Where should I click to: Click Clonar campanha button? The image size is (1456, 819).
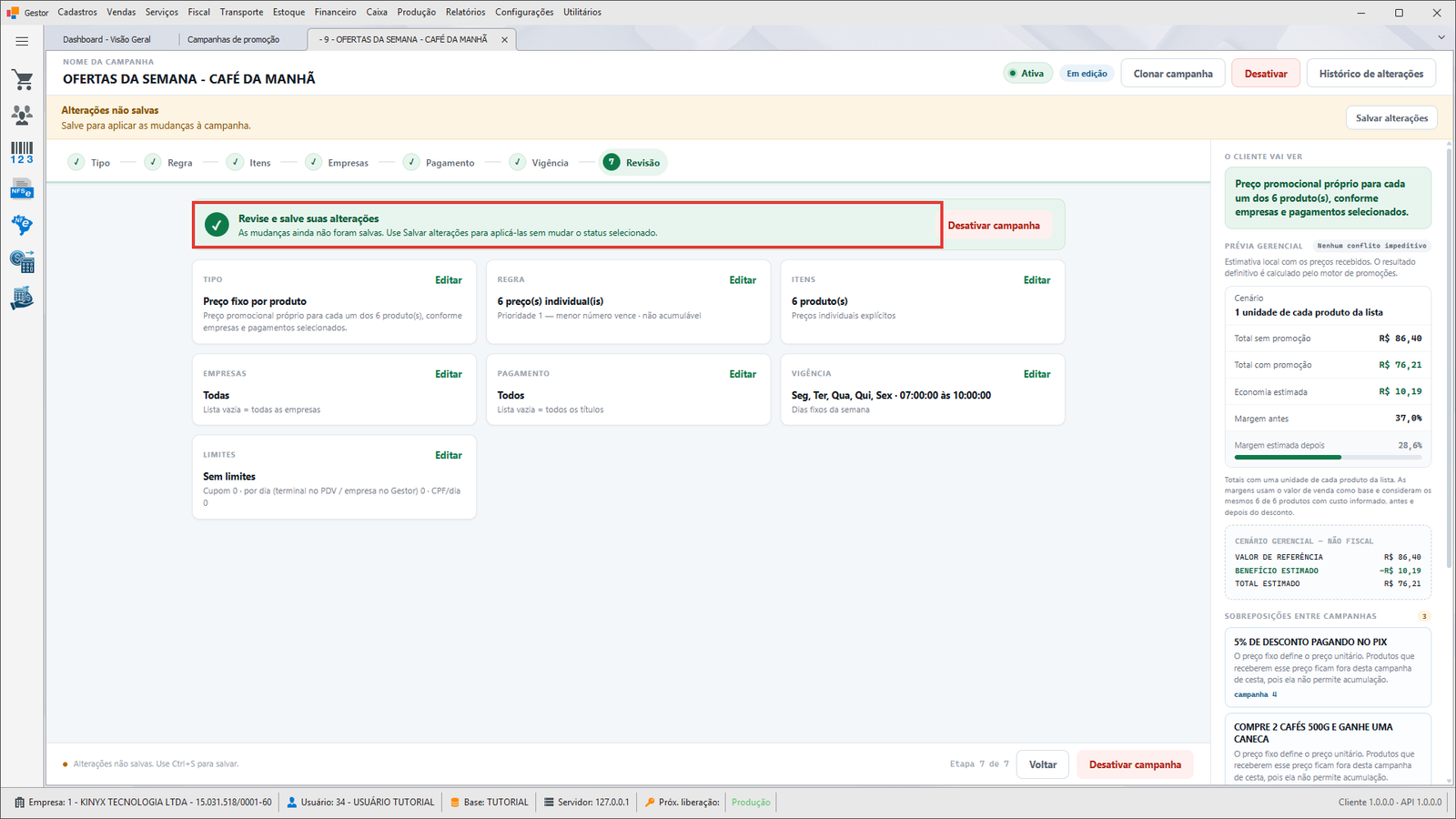point(1173,74)
